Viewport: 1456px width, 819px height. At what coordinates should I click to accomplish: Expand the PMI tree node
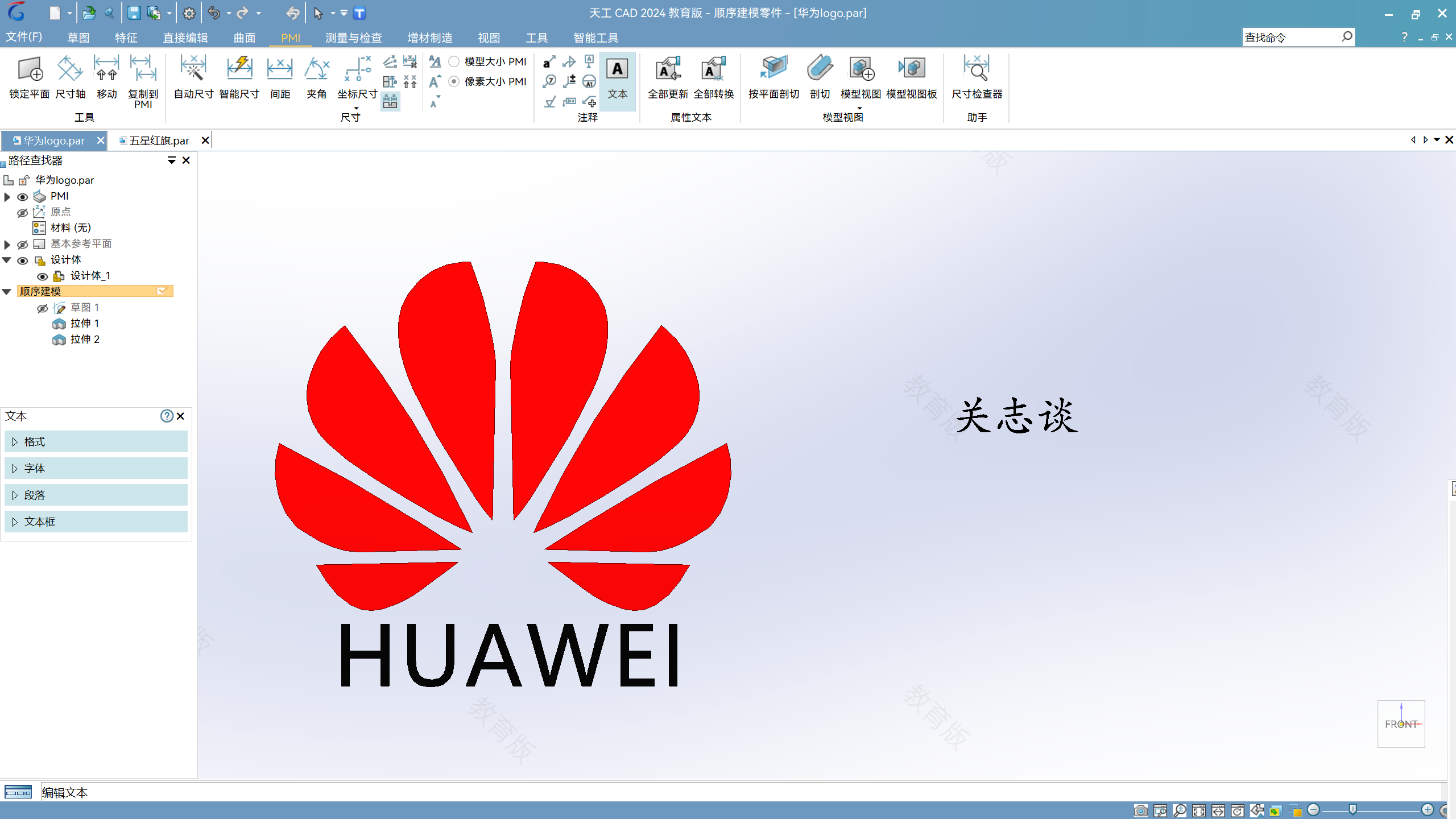click(x=7, y=197)
